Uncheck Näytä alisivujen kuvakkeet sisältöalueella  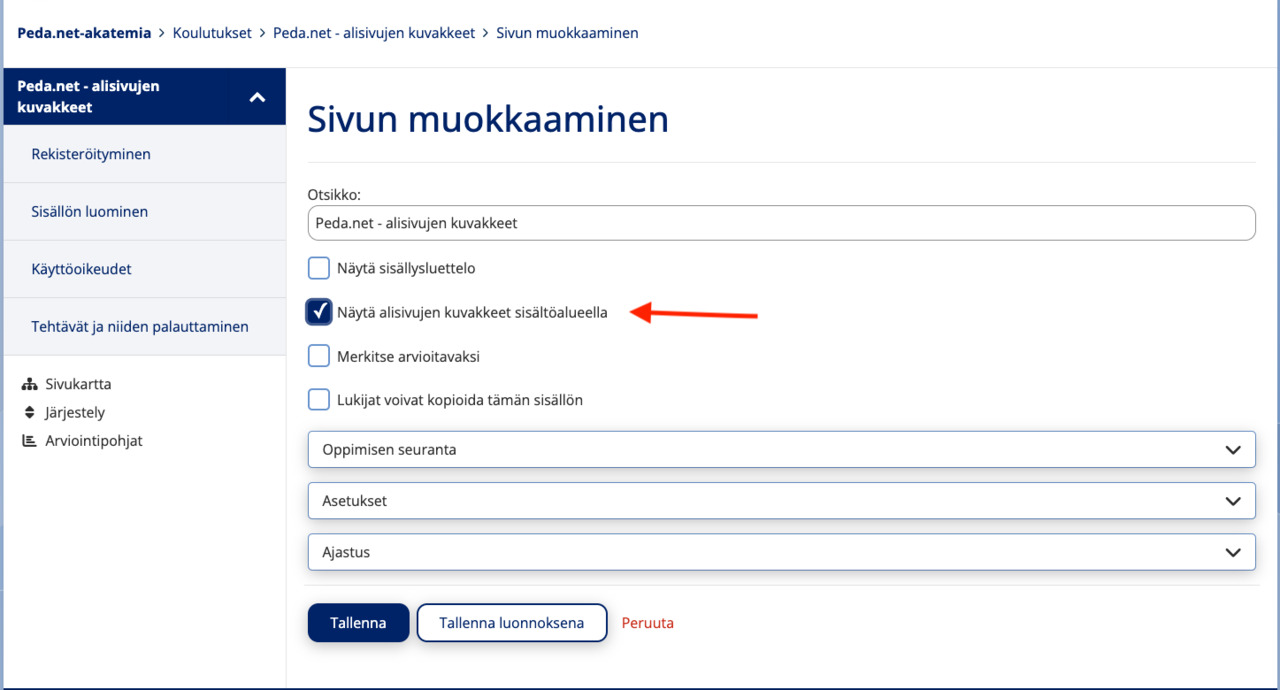click(319, 312)
